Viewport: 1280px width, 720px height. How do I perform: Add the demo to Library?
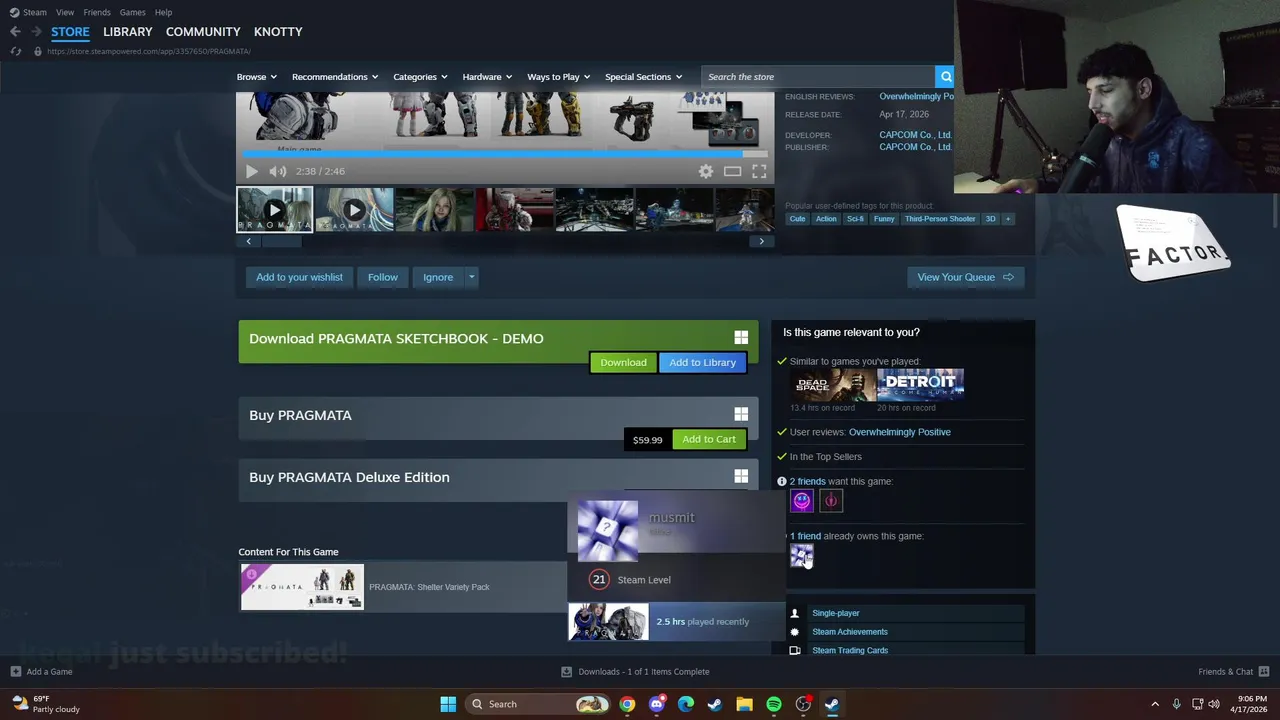point(702,362)
